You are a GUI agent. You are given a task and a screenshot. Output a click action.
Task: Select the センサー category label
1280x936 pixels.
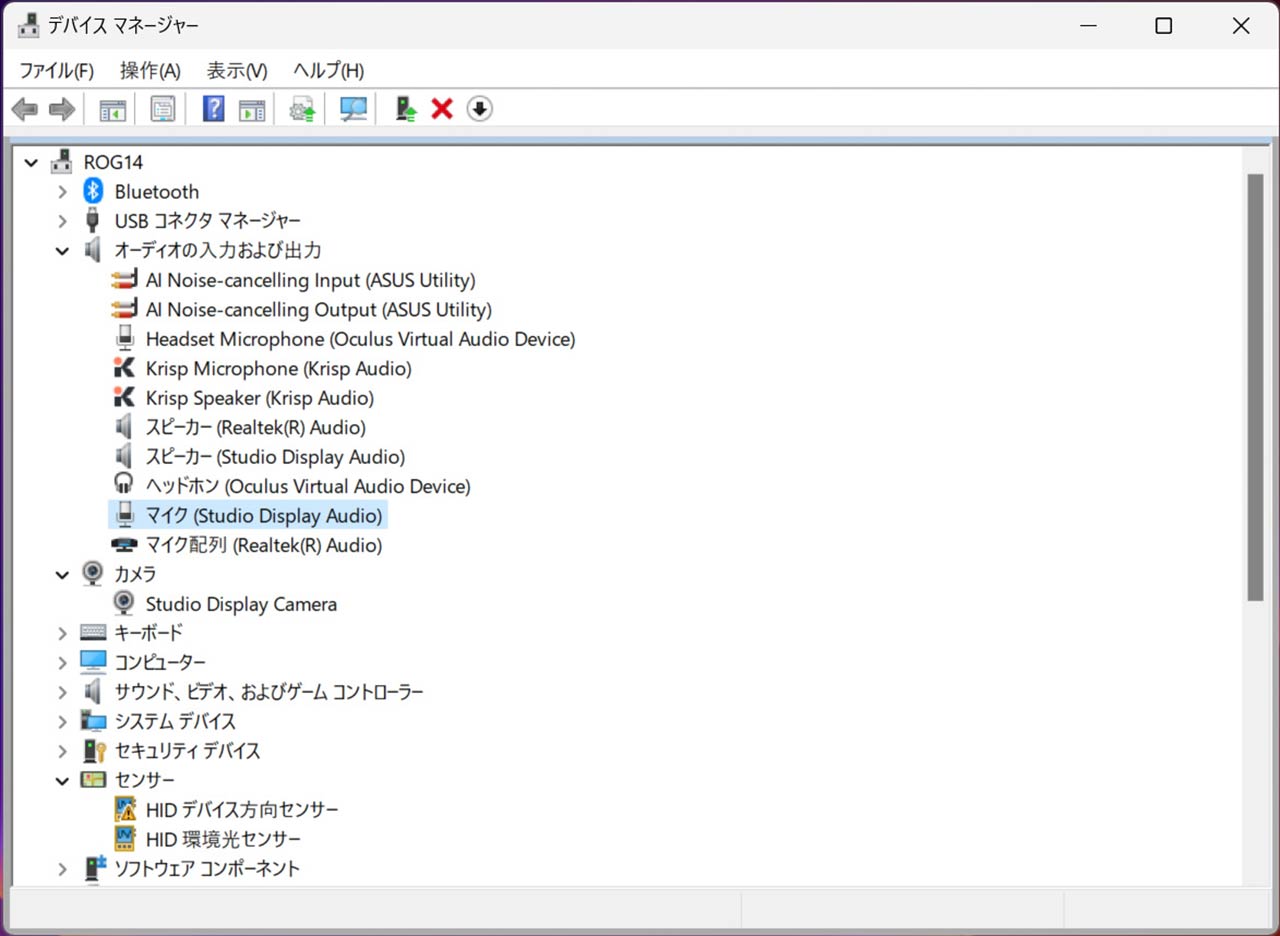(144, 780)
